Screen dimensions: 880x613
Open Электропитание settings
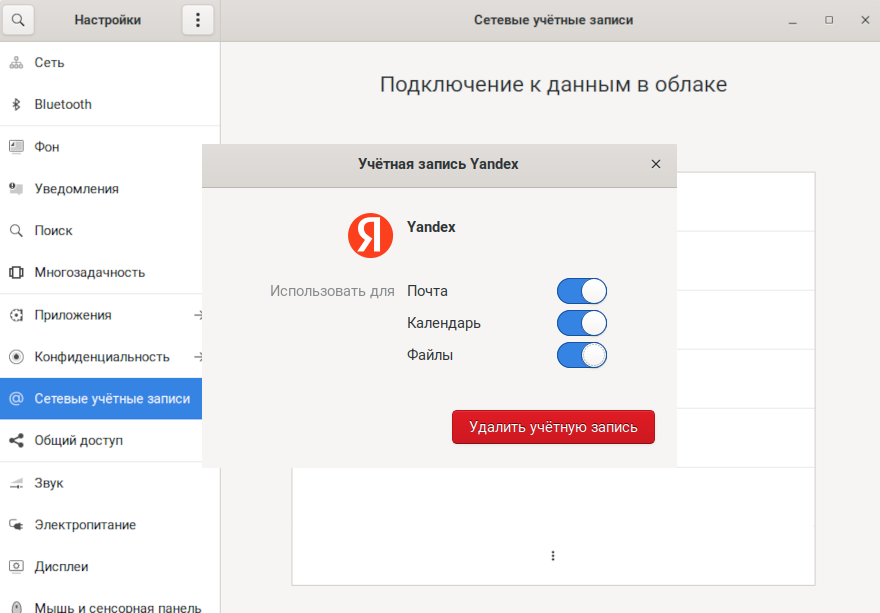(85, 525)
